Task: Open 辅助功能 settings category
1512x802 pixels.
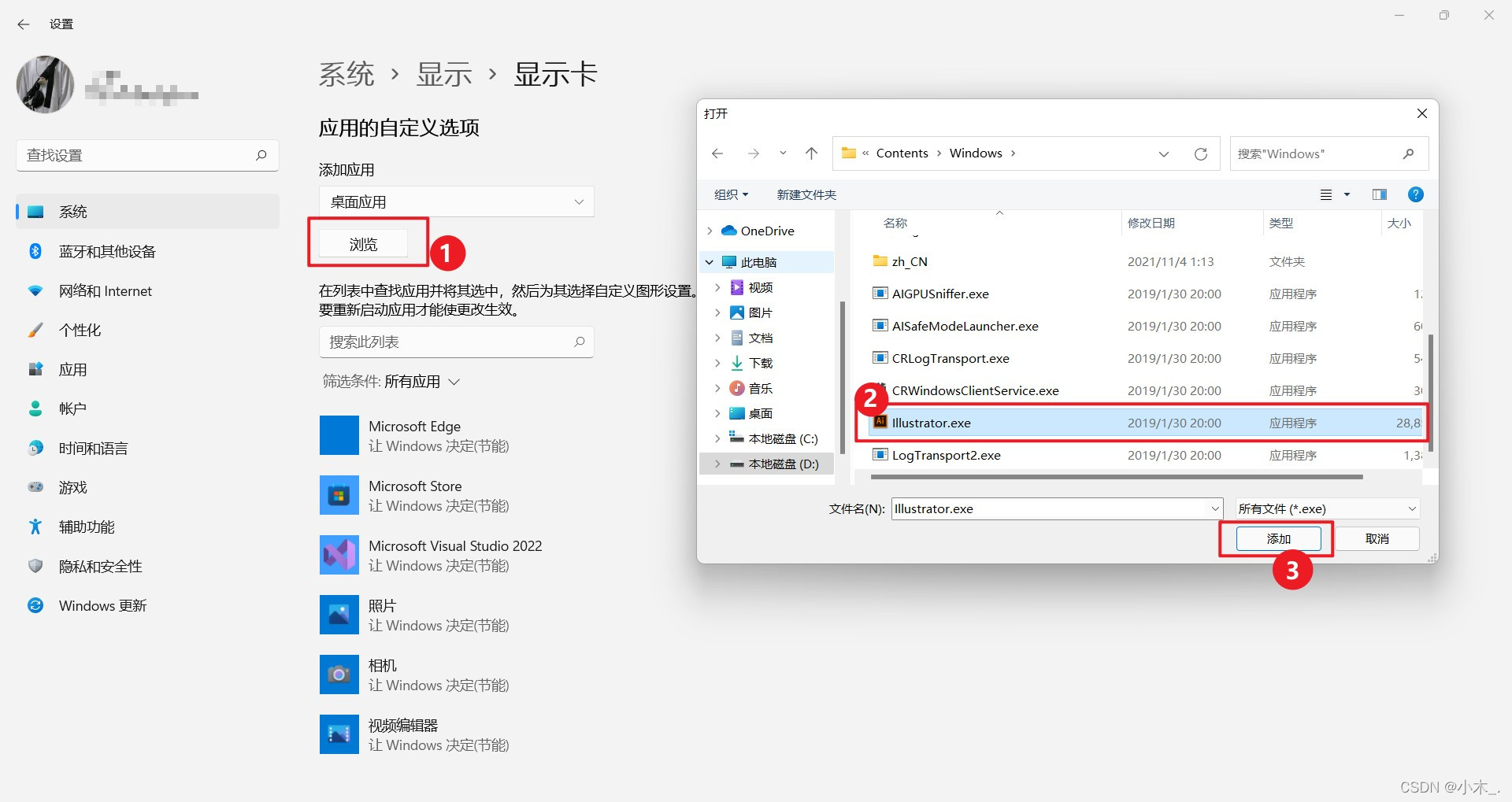Action: [x=148, y=527]
